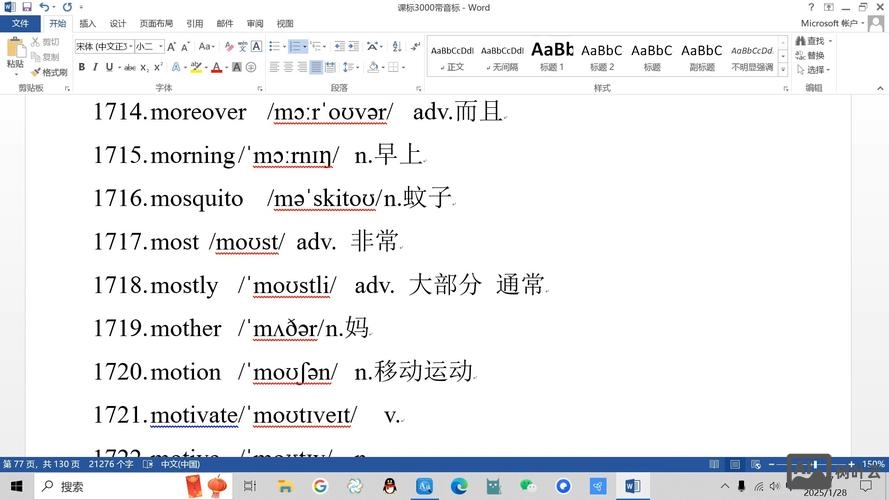Switch to the 设计 ribbon tab
This screenshot has width=889, height=500.
coord(118,23)
